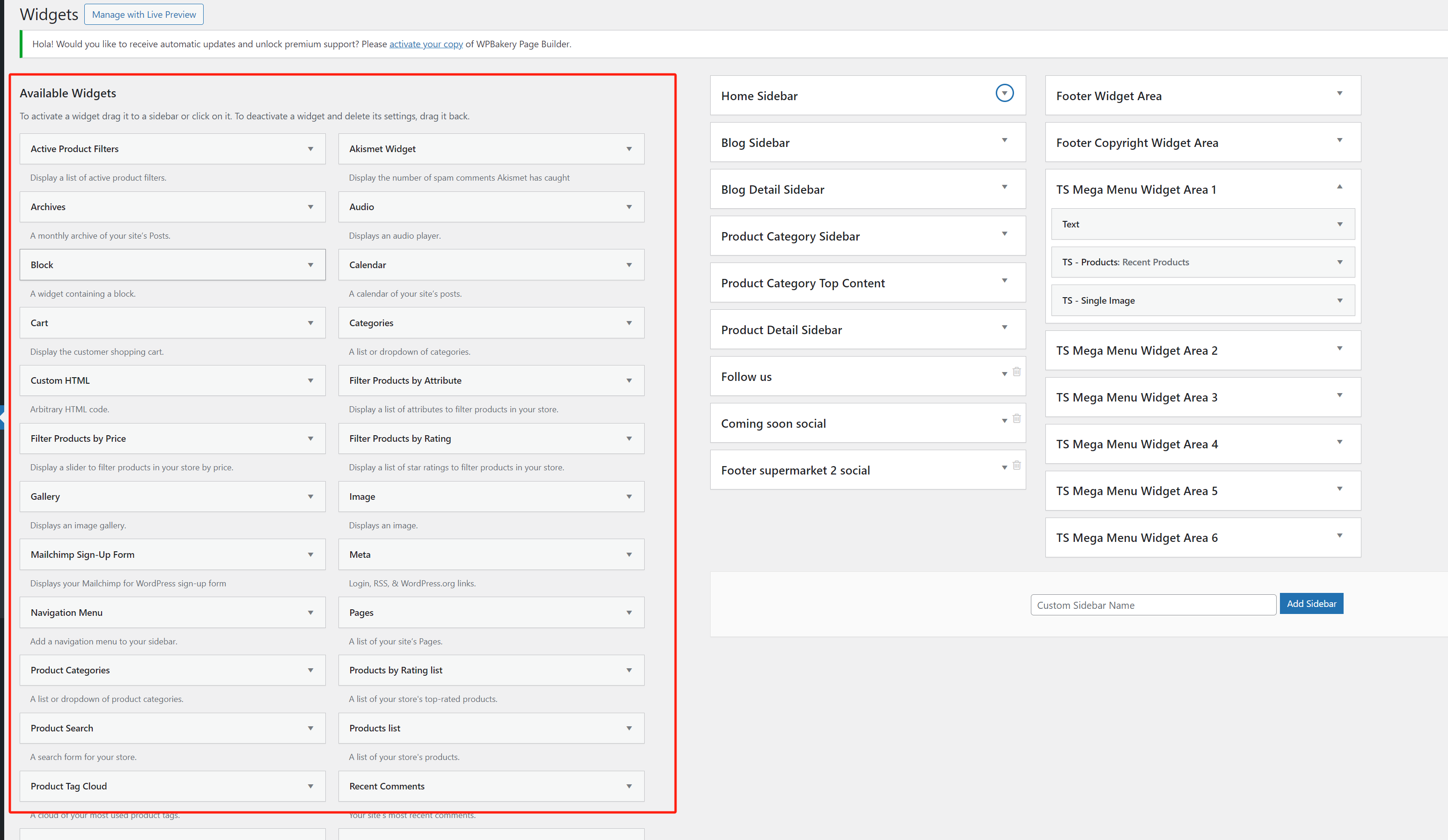The height and width of the screenshot is (840, 1448).
Task: Click trash icon beside Coming soon social
Action: 1016,418
